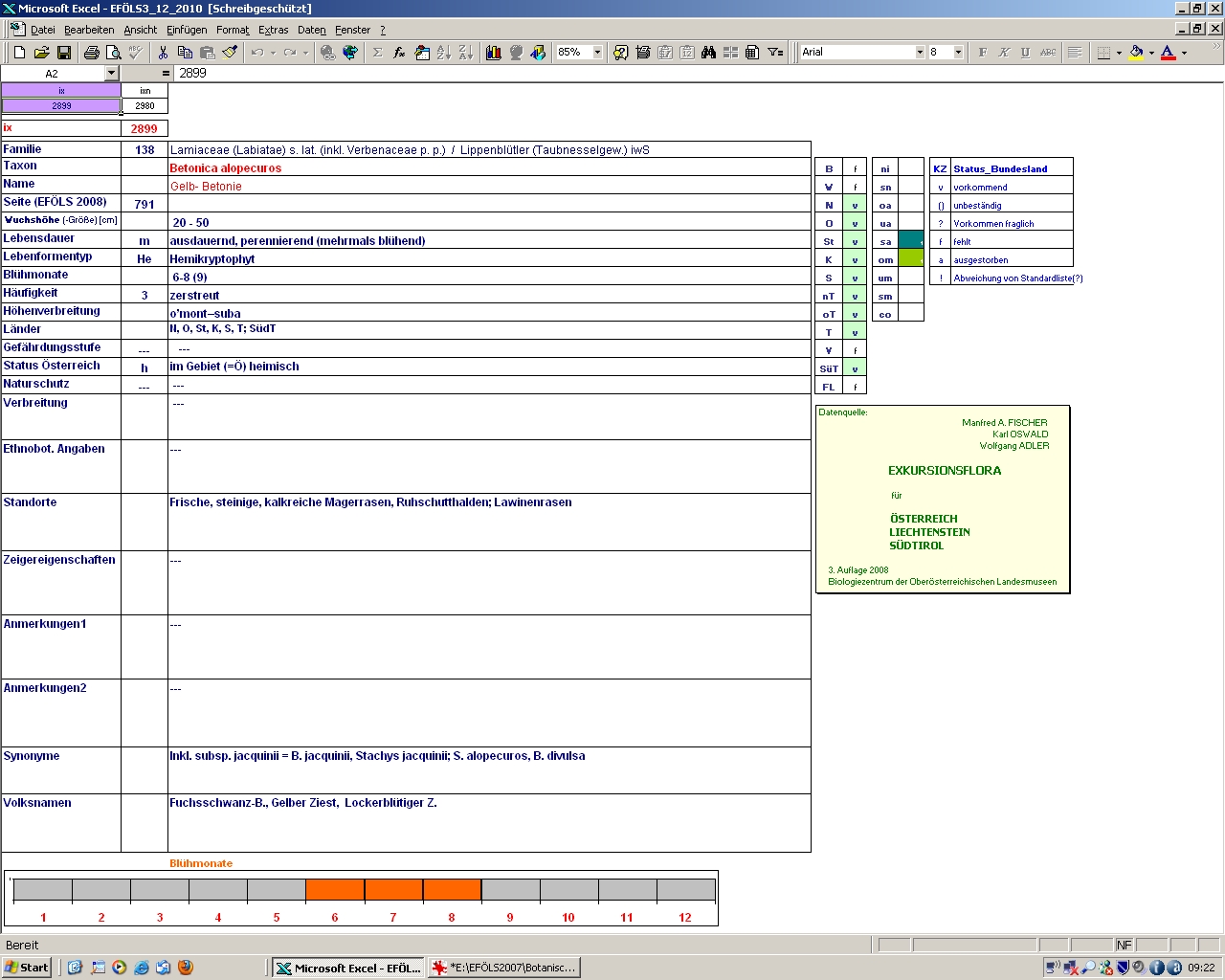This screenshot has width=1225, height=980.
Task: Click the AutoSum sigma icon
Action: (x=377, y=53)
